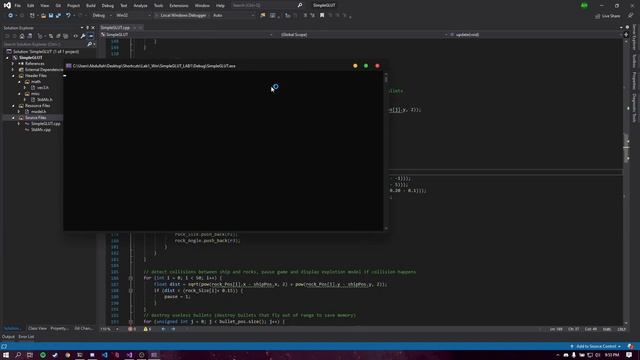Open the Build menu
Viewport: 640px width, 360px height.
click(x=91, y=6)
